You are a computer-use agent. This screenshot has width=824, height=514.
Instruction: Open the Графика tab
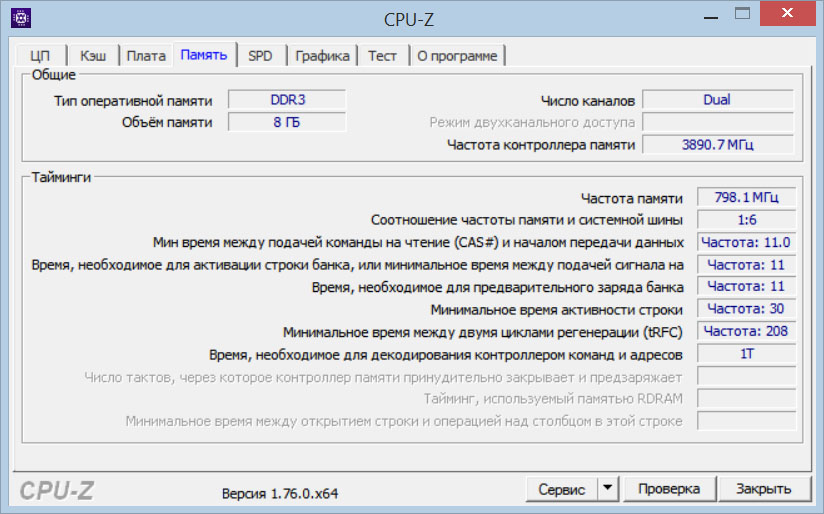point(322,56)
